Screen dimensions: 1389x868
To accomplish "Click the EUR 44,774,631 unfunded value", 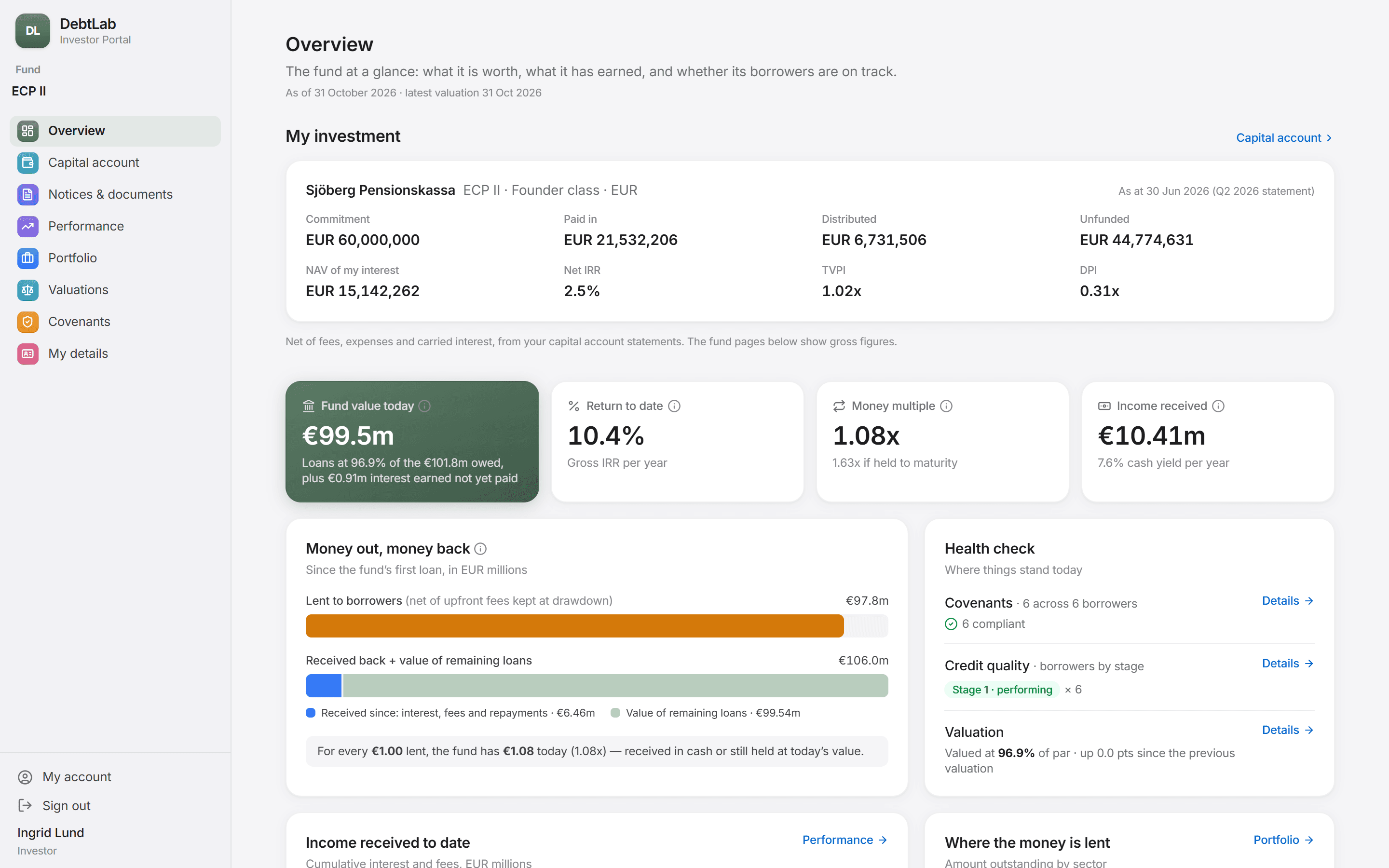I will click(1136, 240).
